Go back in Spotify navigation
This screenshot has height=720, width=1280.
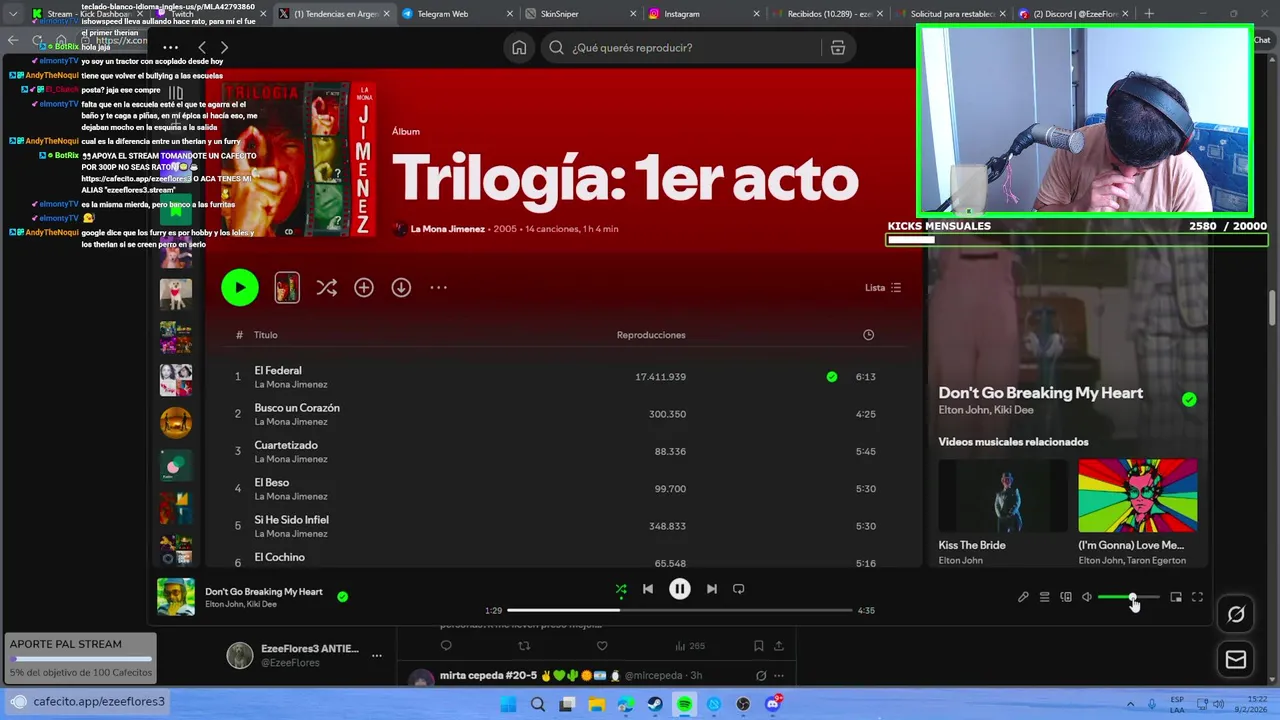202,47
